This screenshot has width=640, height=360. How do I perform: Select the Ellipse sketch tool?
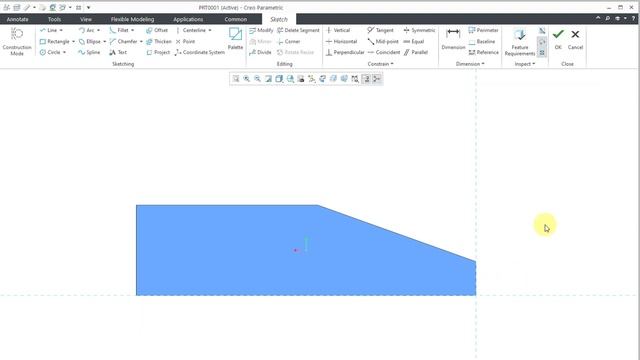pyautogui.click(x=90, y=42)
